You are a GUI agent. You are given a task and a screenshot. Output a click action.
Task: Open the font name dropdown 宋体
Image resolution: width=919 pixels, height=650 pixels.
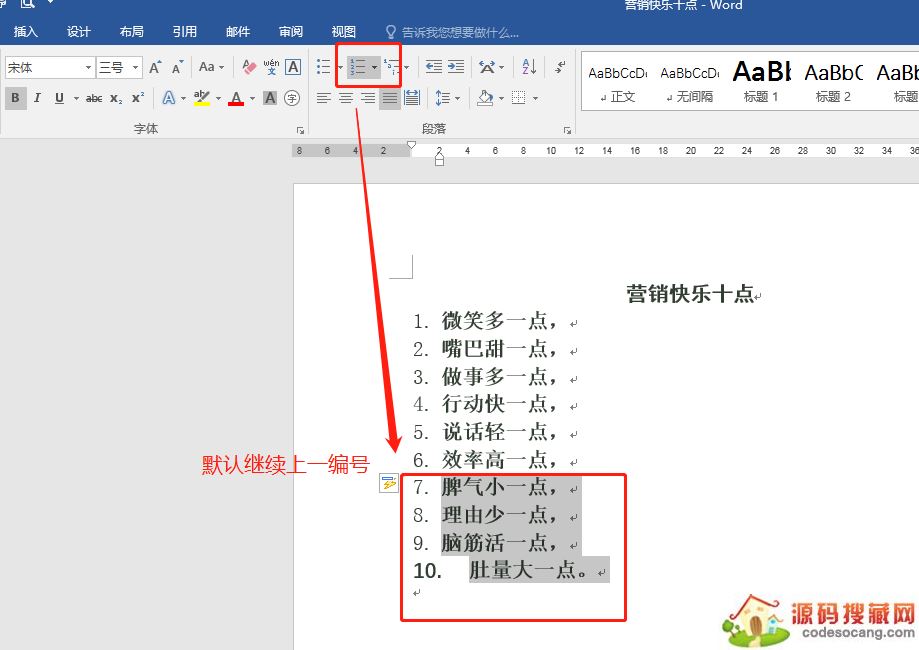88,68
